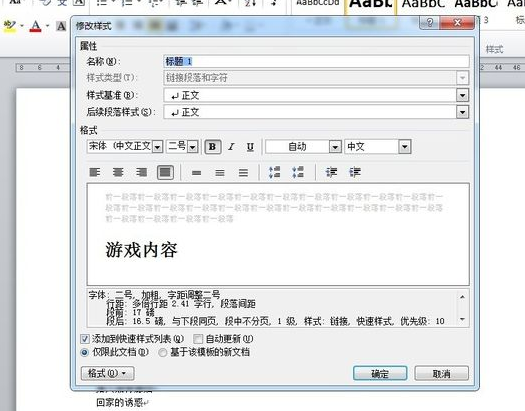Open the font size 二号 dropdown
The height and width of the screenshot is (411, 525).
pos(193,147)
